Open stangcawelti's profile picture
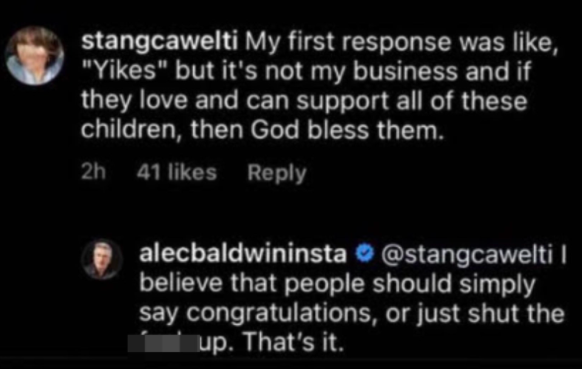The image size is (582, 369). pyautogui.click(x=35, y=55)
